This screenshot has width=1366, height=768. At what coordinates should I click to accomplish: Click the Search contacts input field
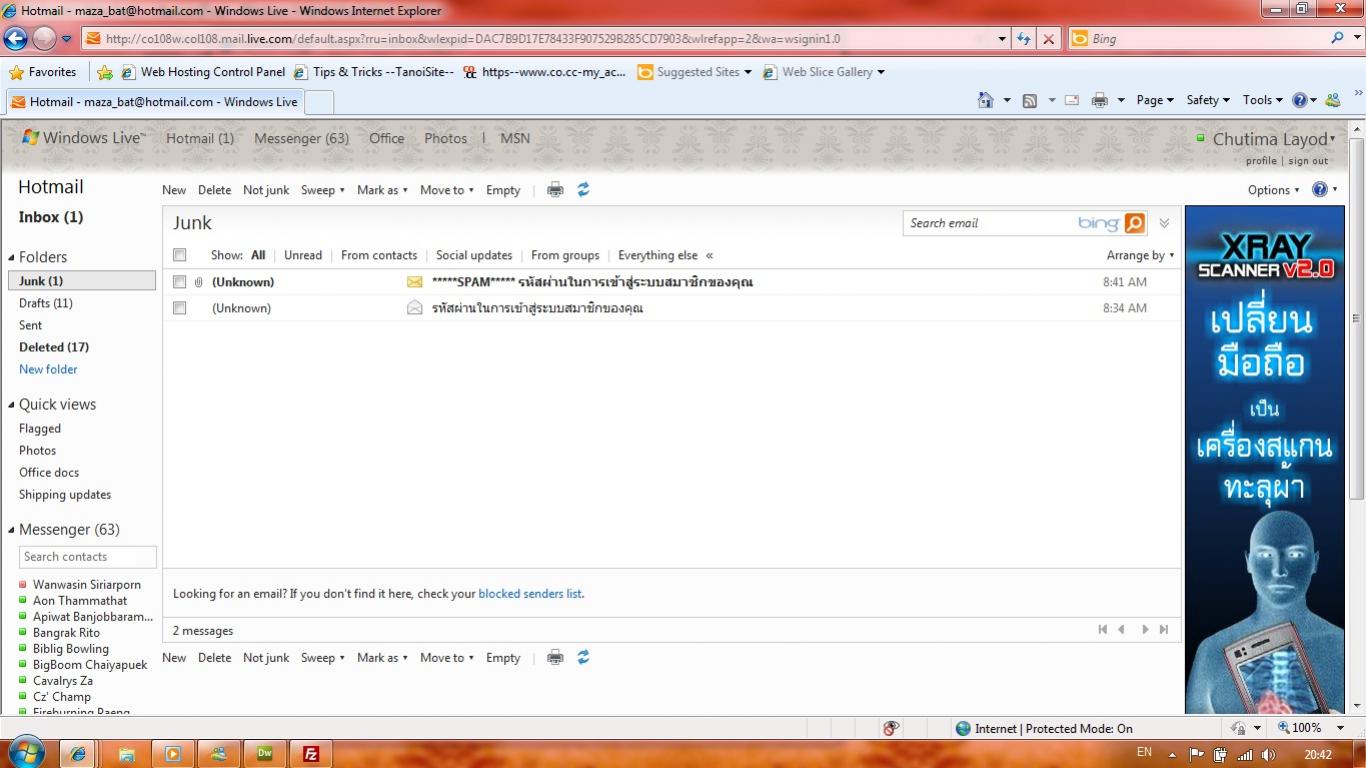pos(88,557)
